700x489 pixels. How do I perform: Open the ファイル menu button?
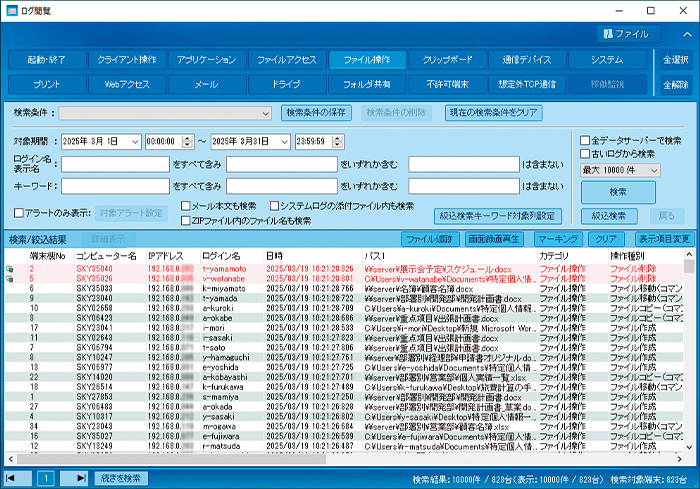tap(629, 34)
